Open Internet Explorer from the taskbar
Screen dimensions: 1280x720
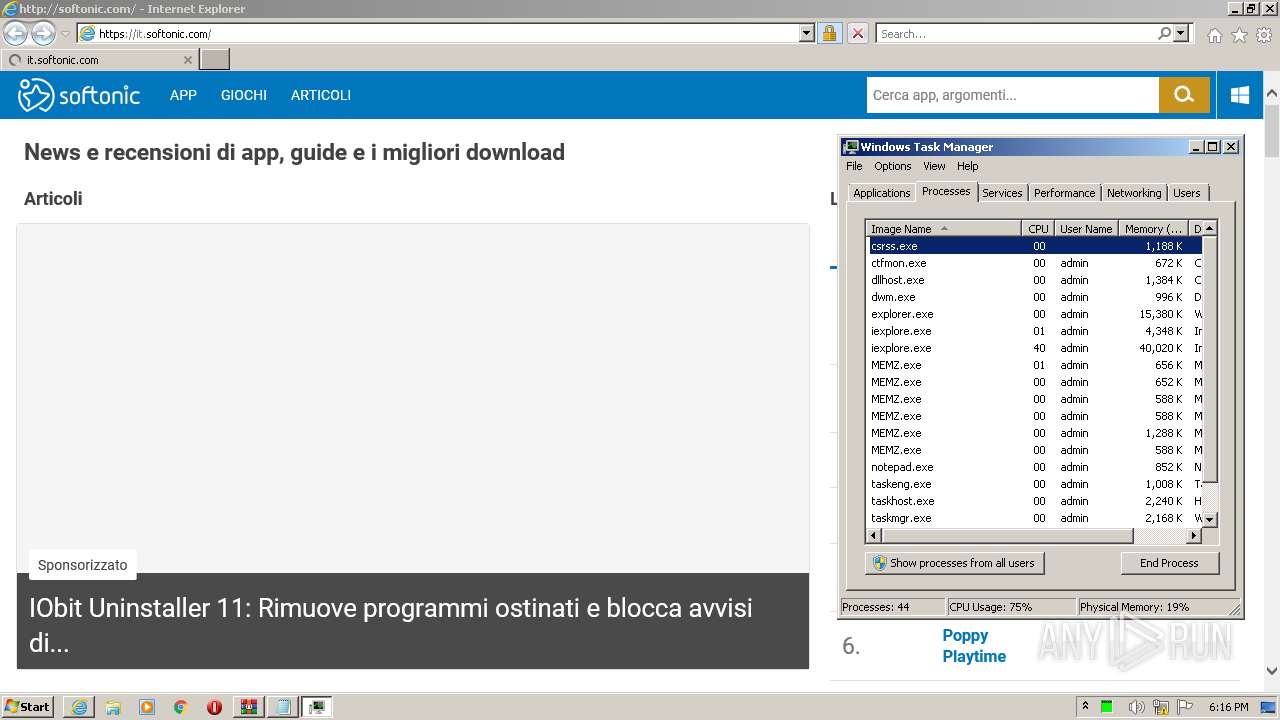[x=79, y=707]
